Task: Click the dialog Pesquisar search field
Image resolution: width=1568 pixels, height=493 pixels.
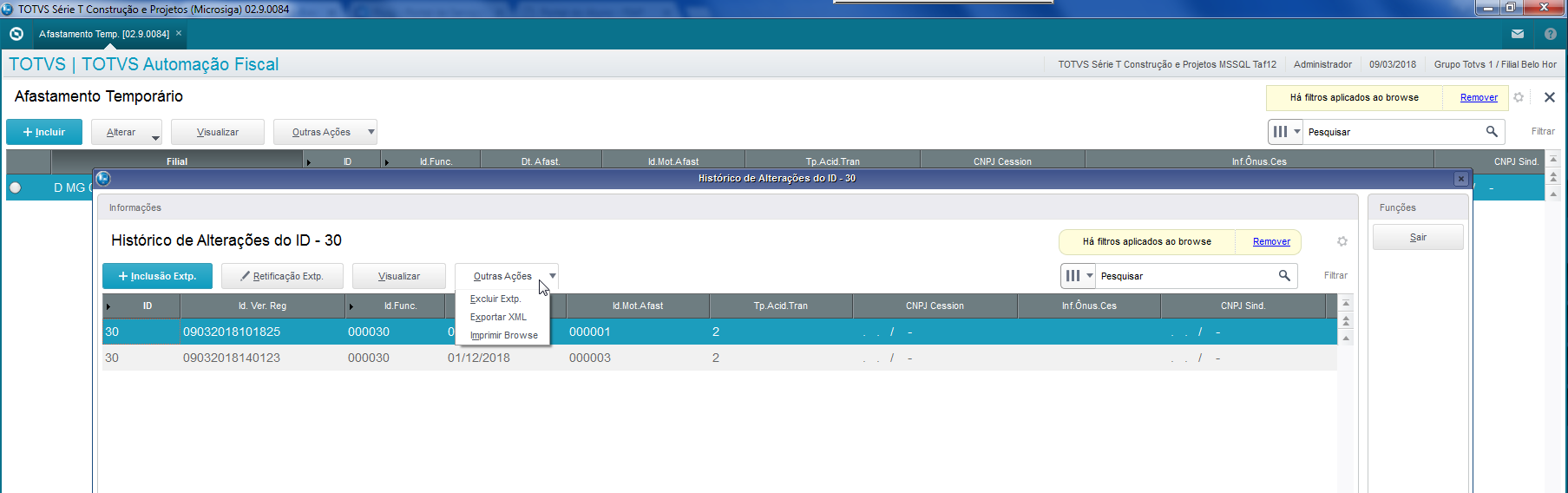Action: point(1185,276)
